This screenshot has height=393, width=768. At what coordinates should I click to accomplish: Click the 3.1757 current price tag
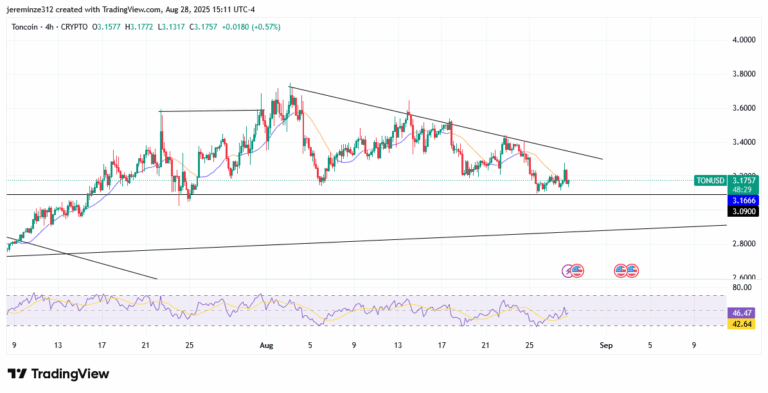(x=743, y=180)
